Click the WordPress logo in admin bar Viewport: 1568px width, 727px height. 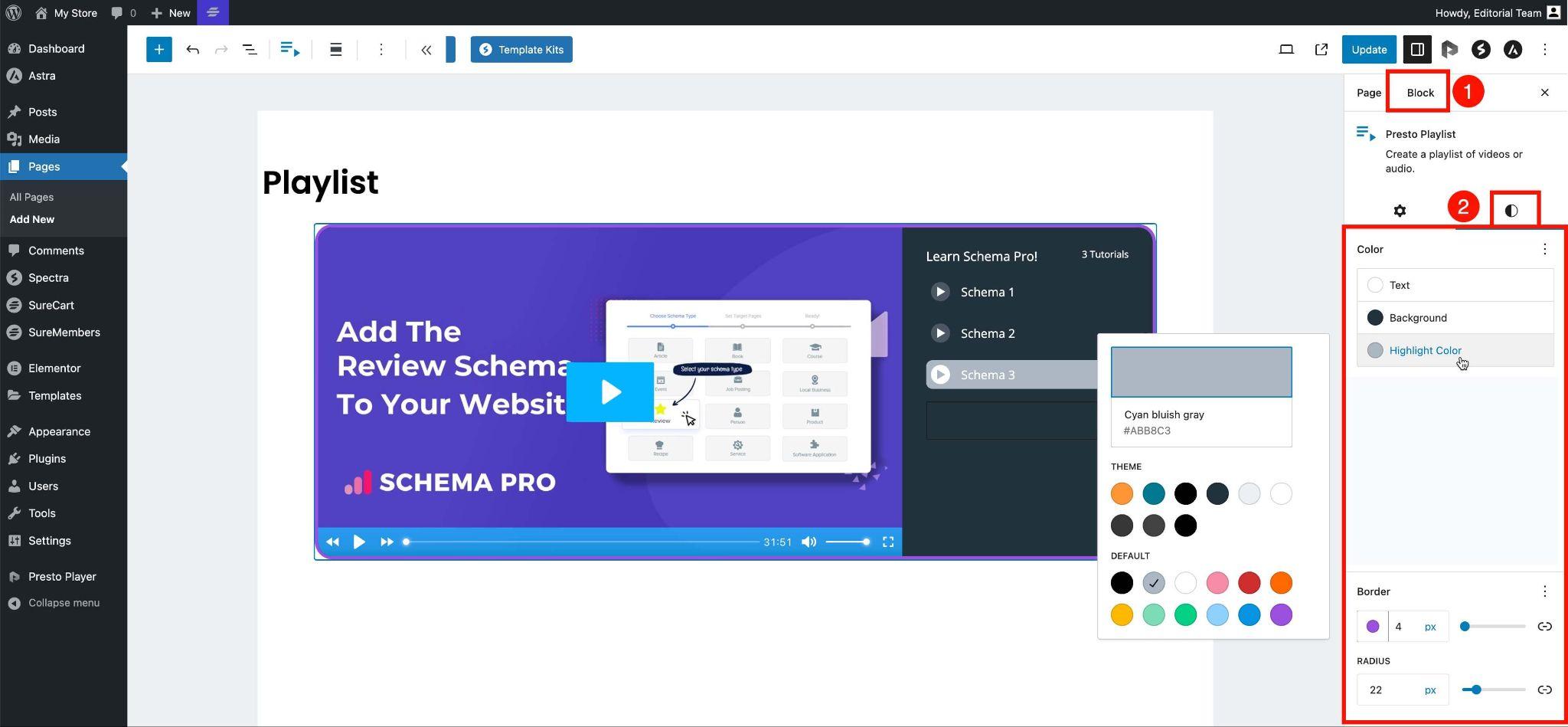click(x=13, y=13)
